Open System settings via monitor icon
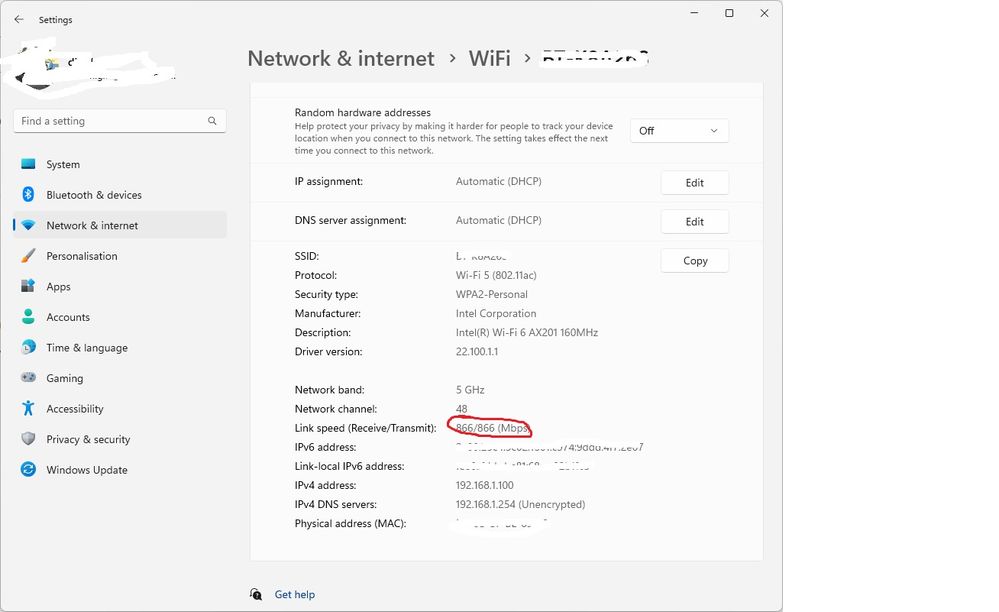999x612 pixels. (x=28, y=164)
